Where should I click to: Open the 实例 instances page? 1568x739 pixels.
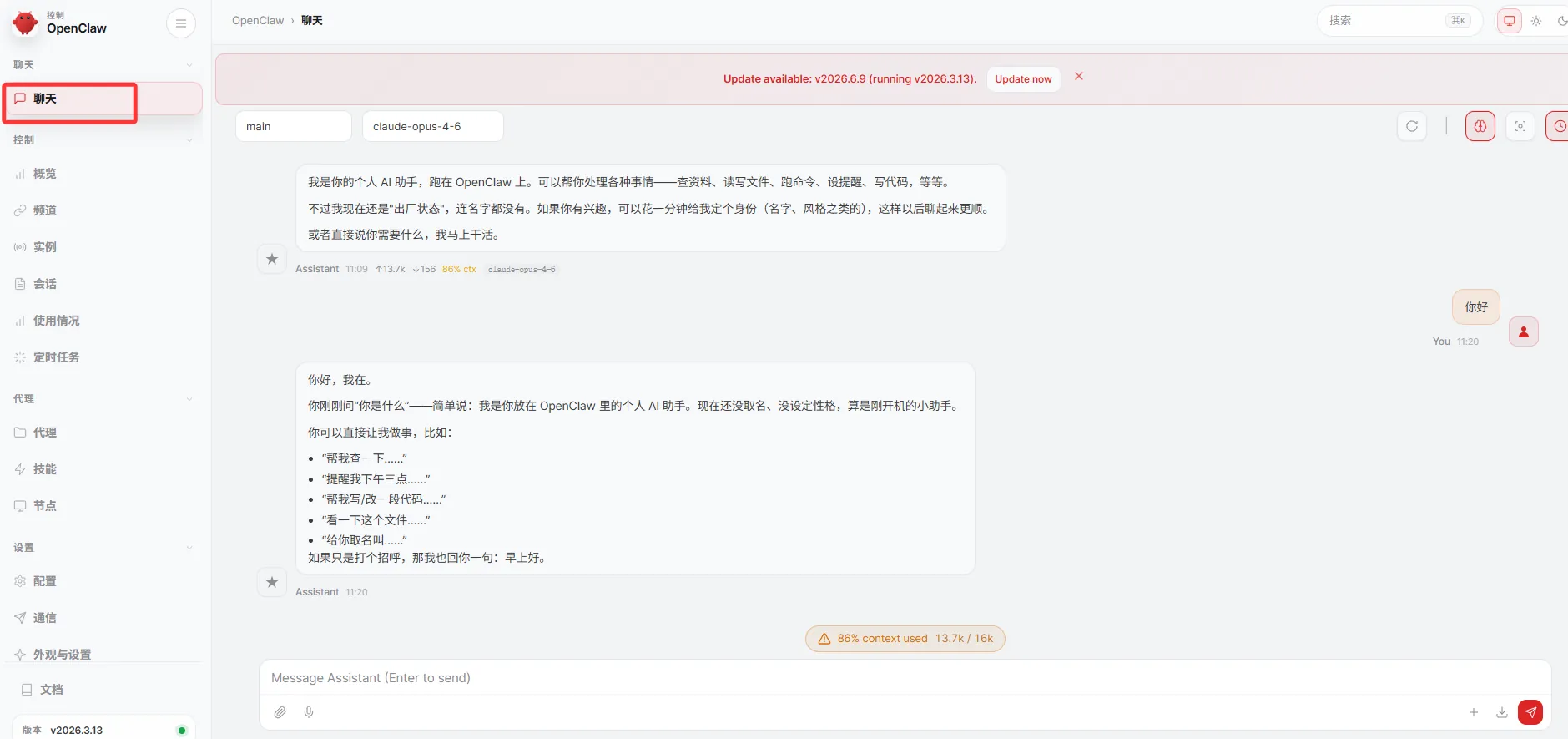(x=103, y=247)
